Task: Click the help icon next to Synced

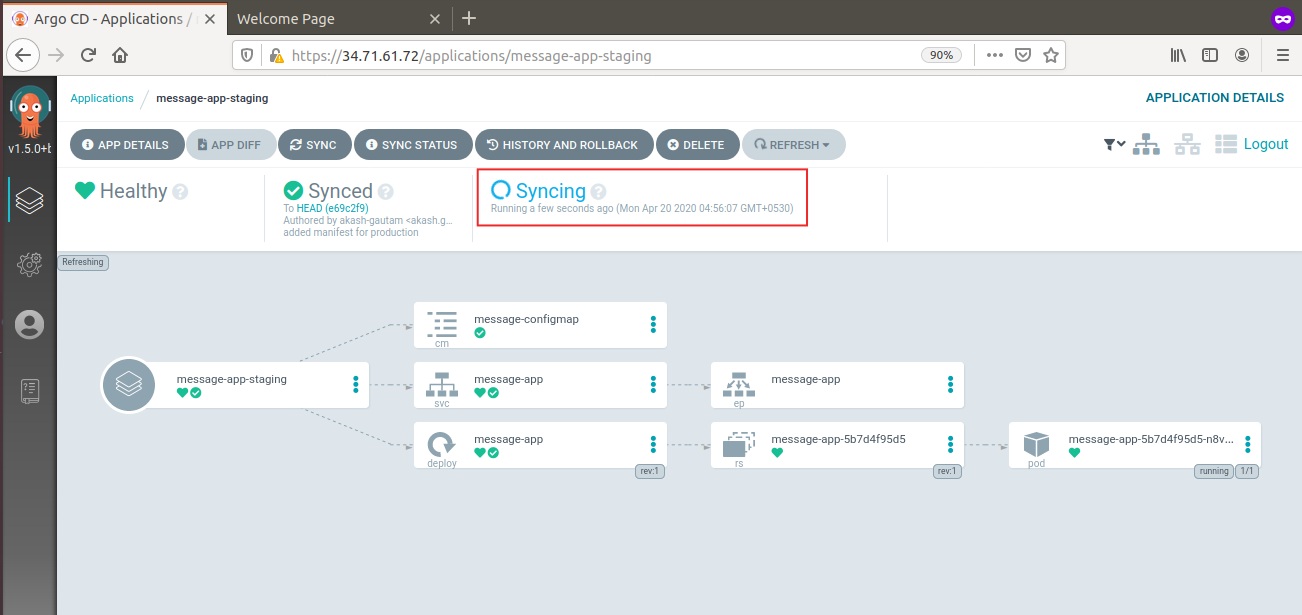Action: [x=386, y=192]
